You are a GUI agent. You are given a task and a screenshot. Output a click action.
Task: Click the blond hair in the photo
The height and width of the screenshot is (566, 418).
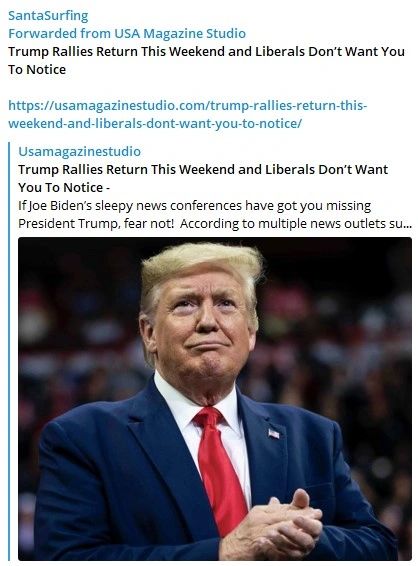click(201, 266)
